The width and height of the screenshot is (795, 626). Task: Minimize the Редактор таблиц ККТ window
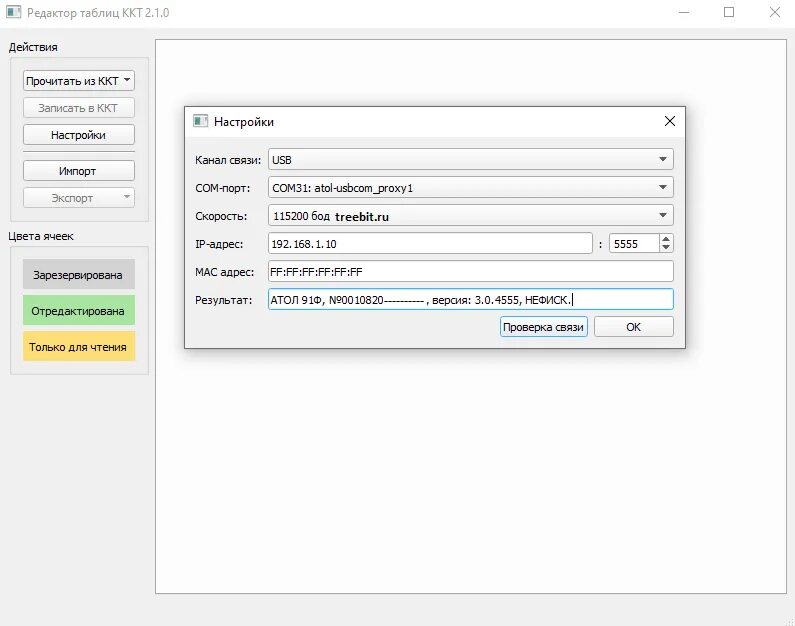tap(684, 12)
